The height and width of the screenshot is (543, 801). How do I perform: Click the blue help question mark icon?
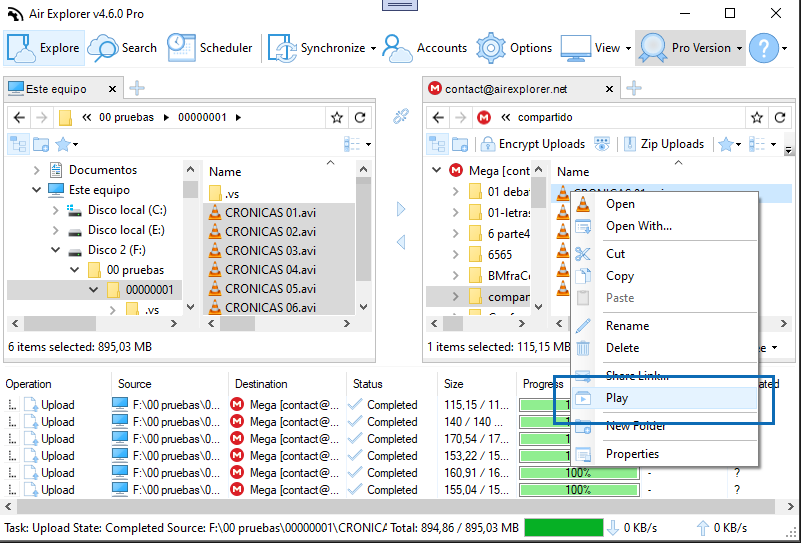(764, 48)
